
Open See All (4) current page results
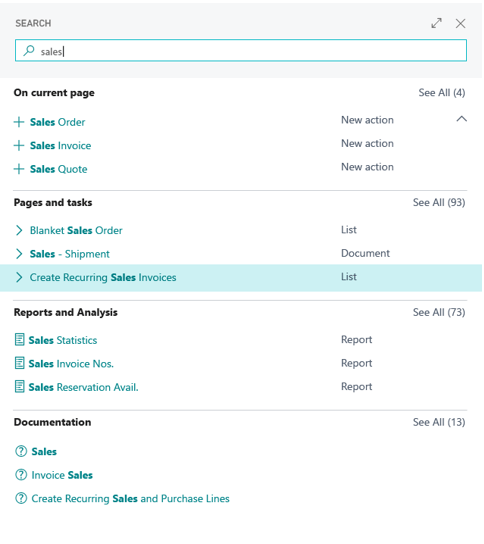443,93
